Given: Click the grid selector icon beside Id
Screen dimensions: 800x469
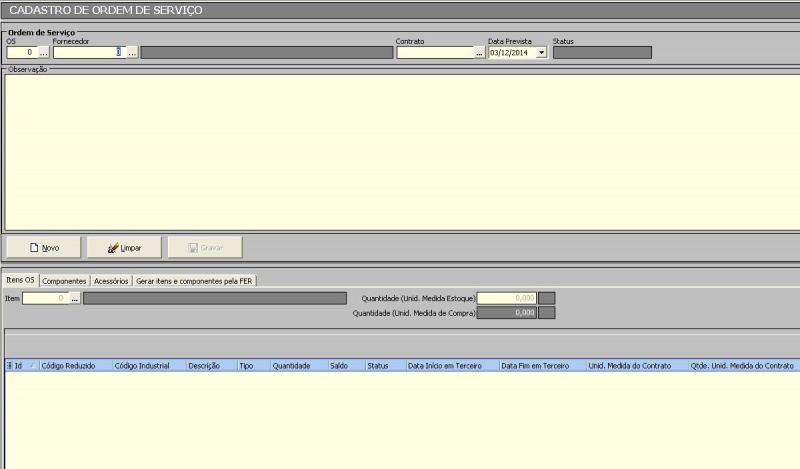Looking at the screenshot, I should coord(10,367).
